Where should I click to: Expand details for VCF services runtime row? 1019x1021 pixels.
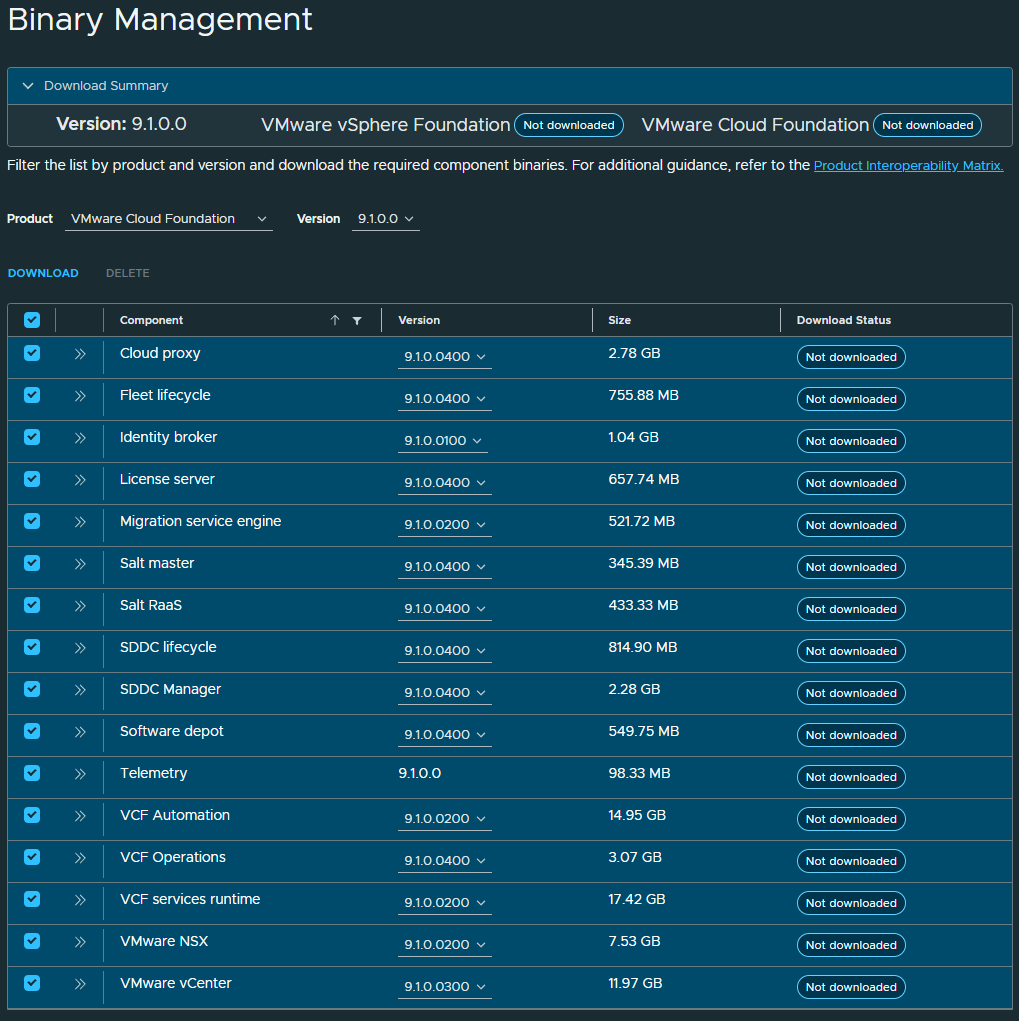click(x=79, y=900)
